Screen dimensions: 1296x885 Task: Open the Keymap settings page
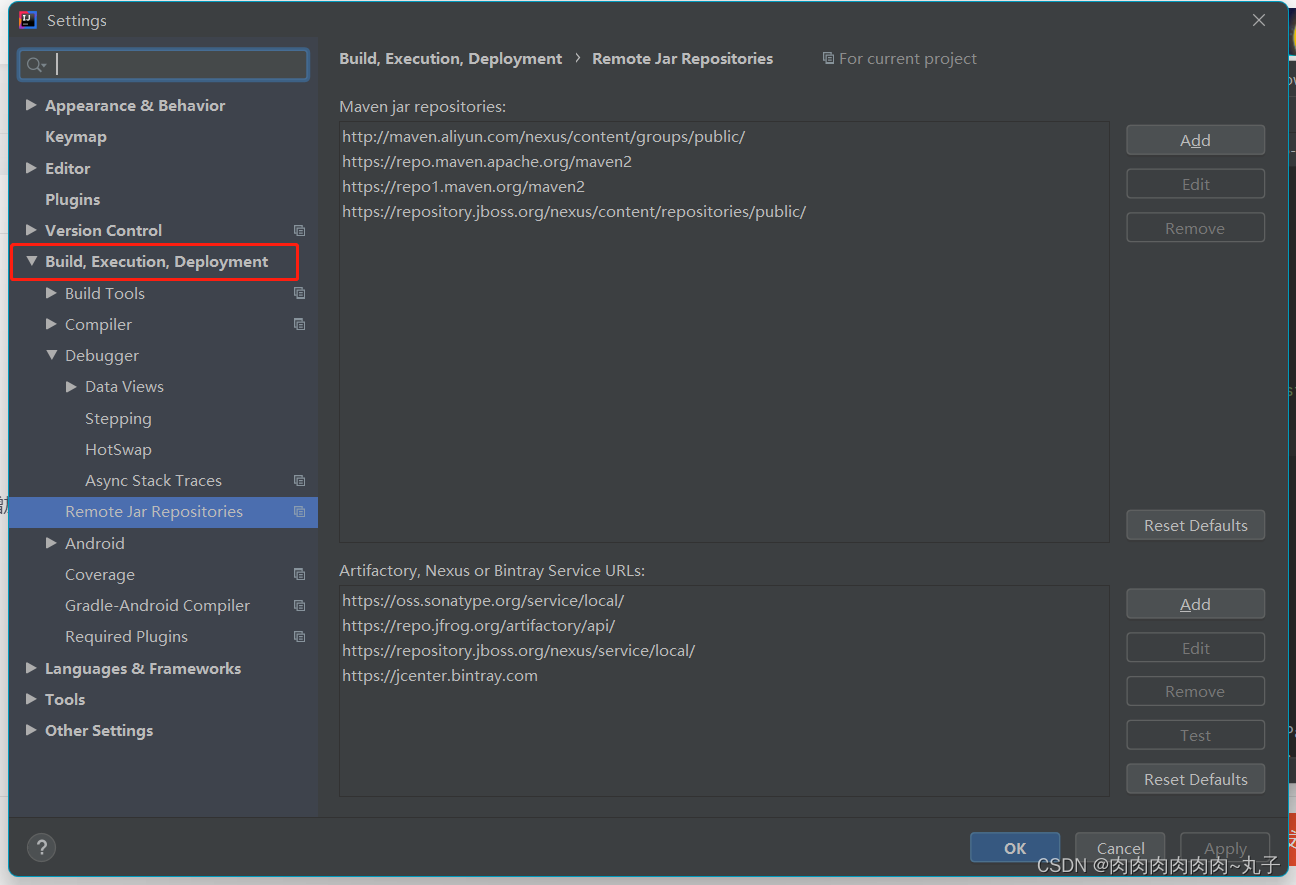point(76,137)
